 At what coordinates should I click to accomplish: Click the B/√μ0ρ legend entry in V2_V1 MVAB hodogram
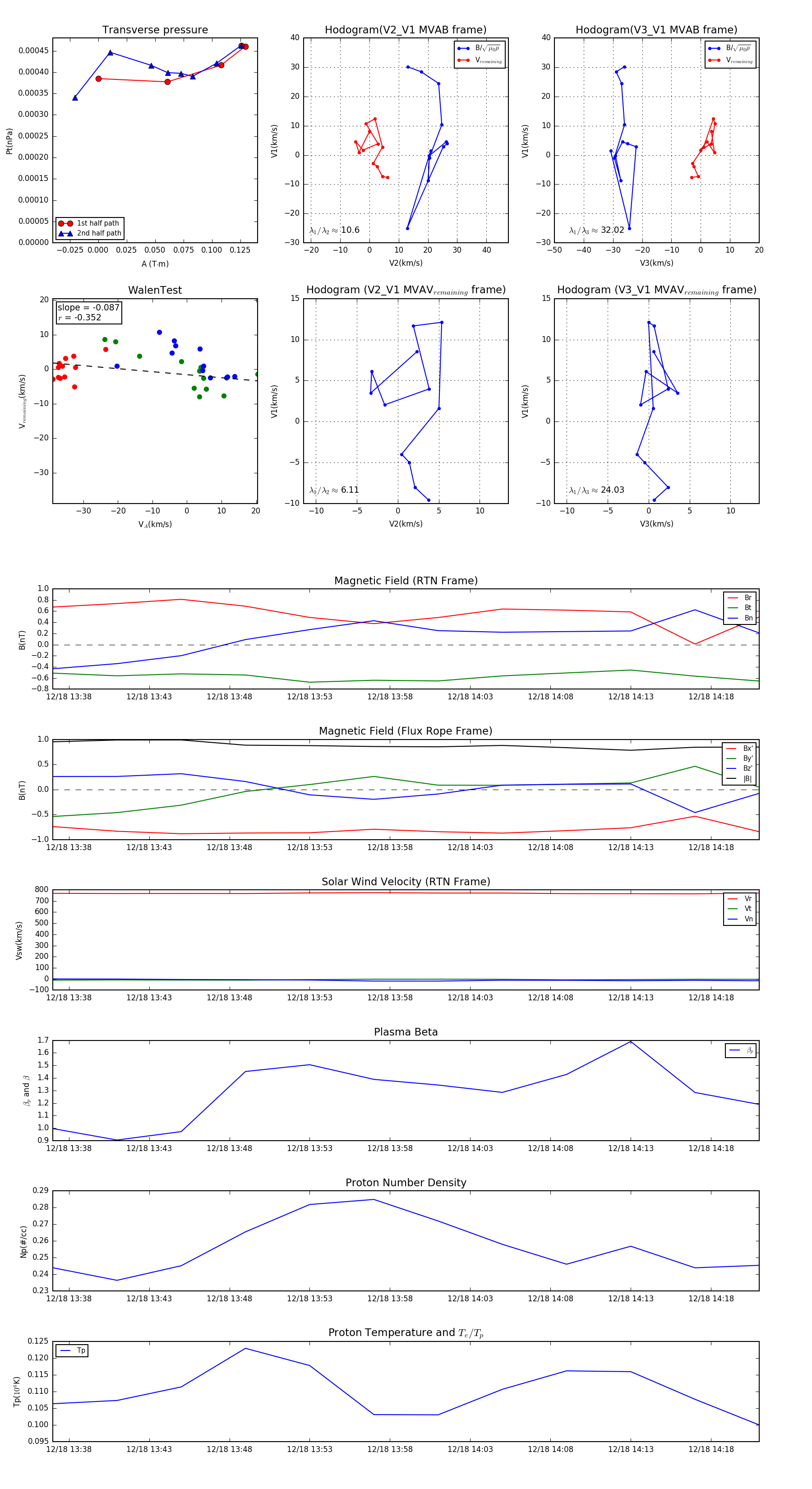tap(479, 49)
